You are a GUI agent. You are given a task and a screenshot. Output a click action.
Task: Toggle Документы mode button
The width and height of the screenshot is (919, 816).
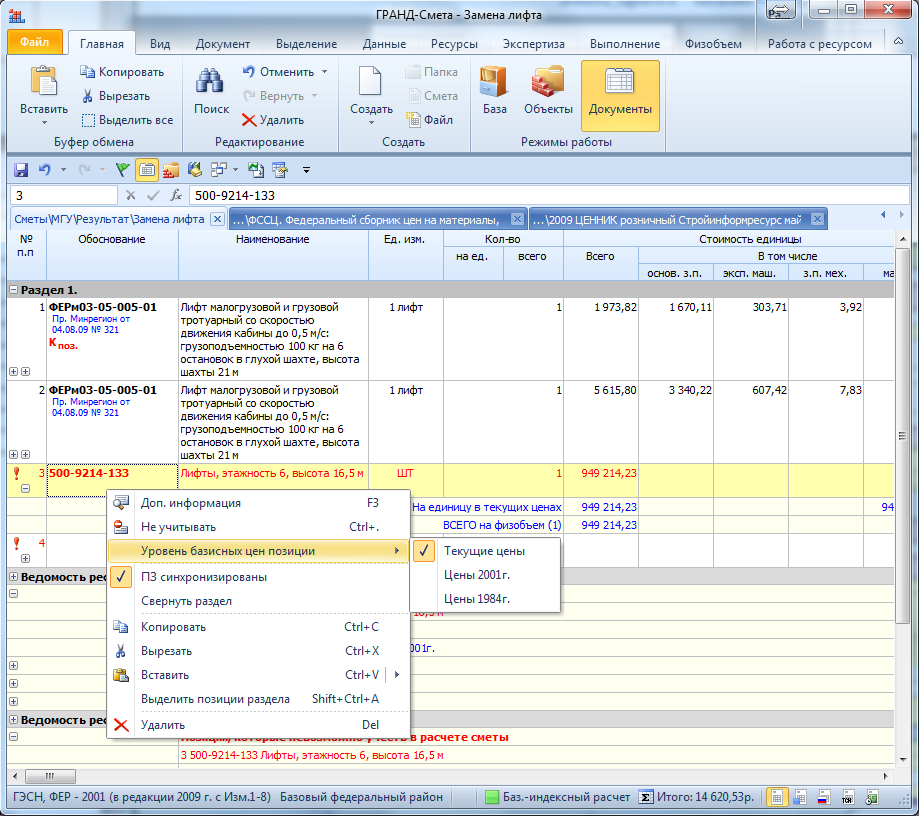(x=620, y=95)
